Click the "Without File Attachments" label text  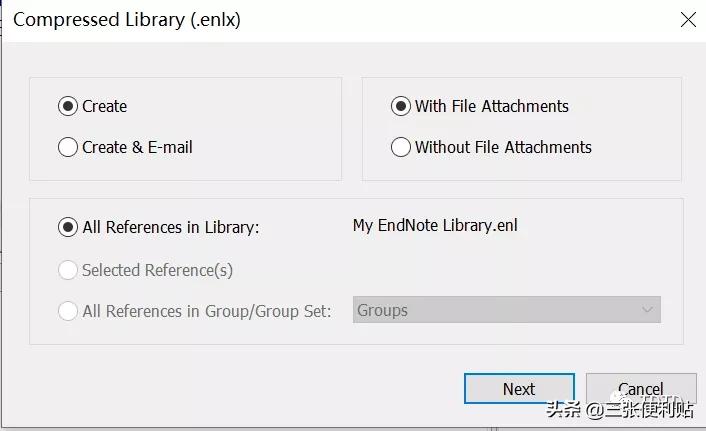tap(503, 147)
